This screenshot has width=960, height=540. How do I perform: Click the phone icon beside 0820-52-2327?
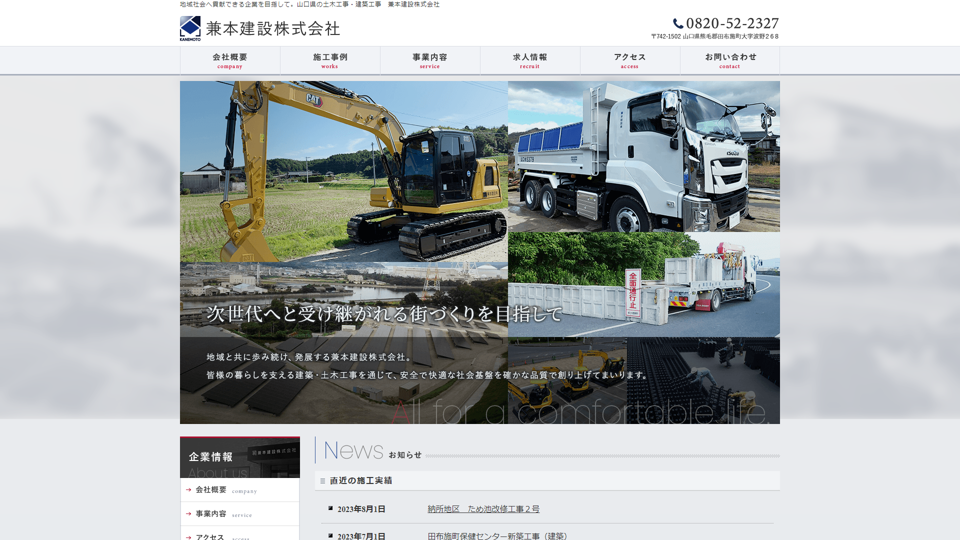[x=678, y=24]
